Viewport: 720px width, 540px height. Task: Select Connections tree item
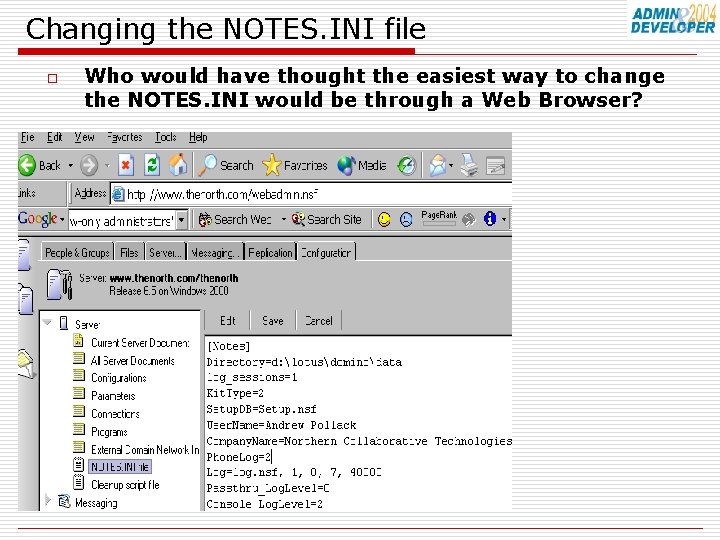(115, 414)
